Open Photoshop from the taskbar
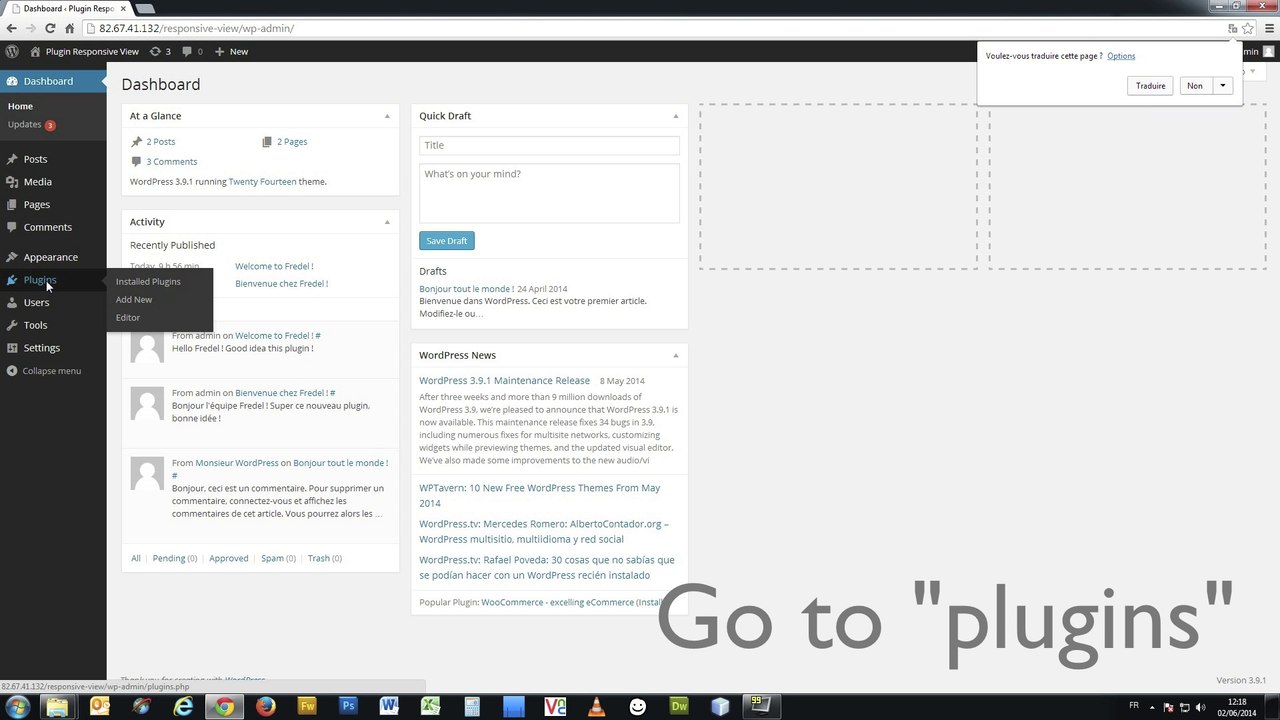Screen dimensions: 1280x720 tap(348, 706)
